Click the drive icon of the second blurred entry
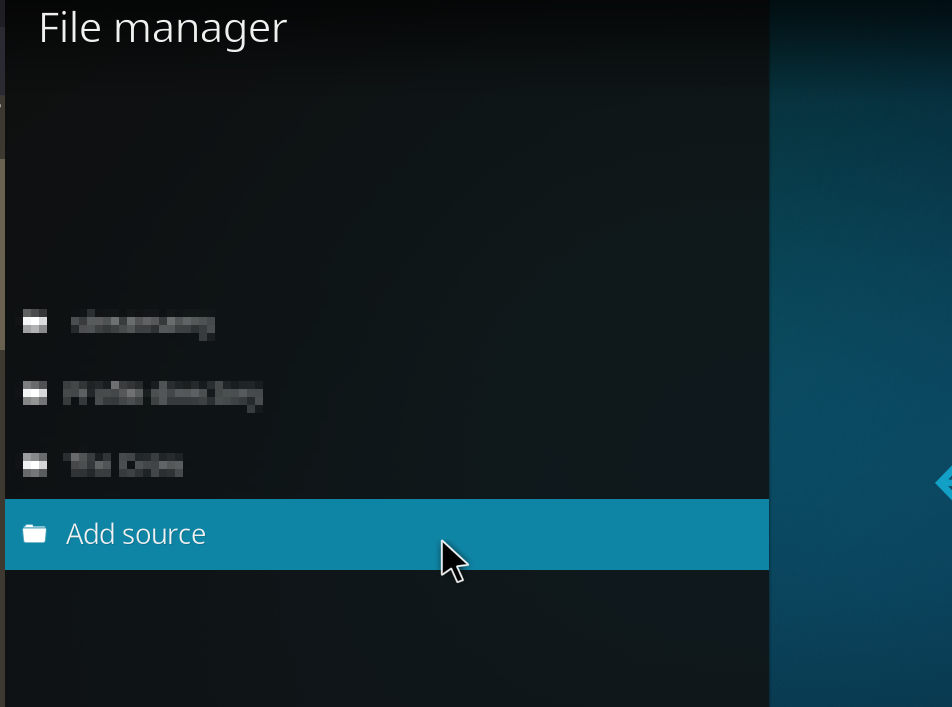 (35, 393)
